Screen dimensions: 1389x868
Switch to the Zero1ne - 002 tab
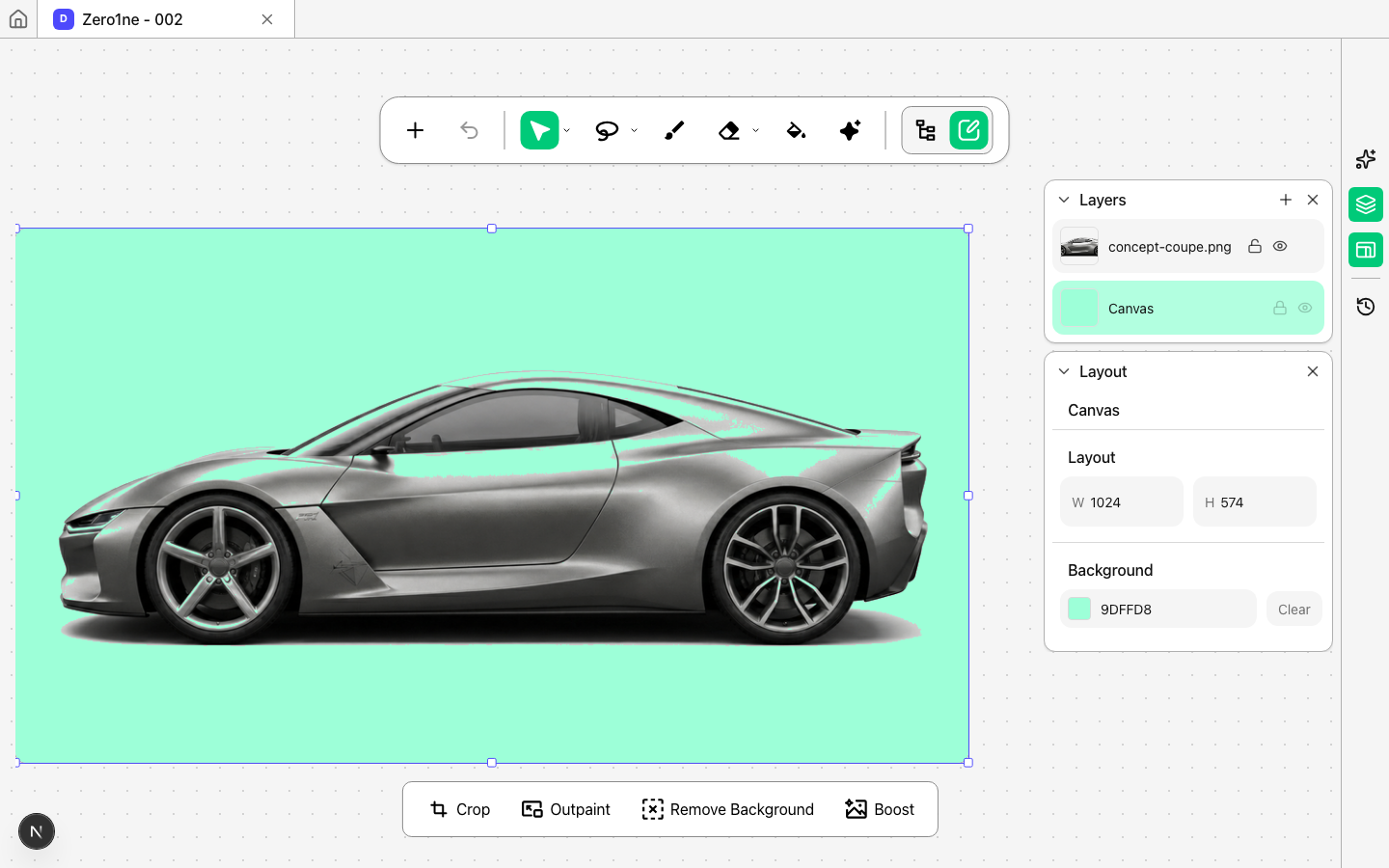[166, 19]
